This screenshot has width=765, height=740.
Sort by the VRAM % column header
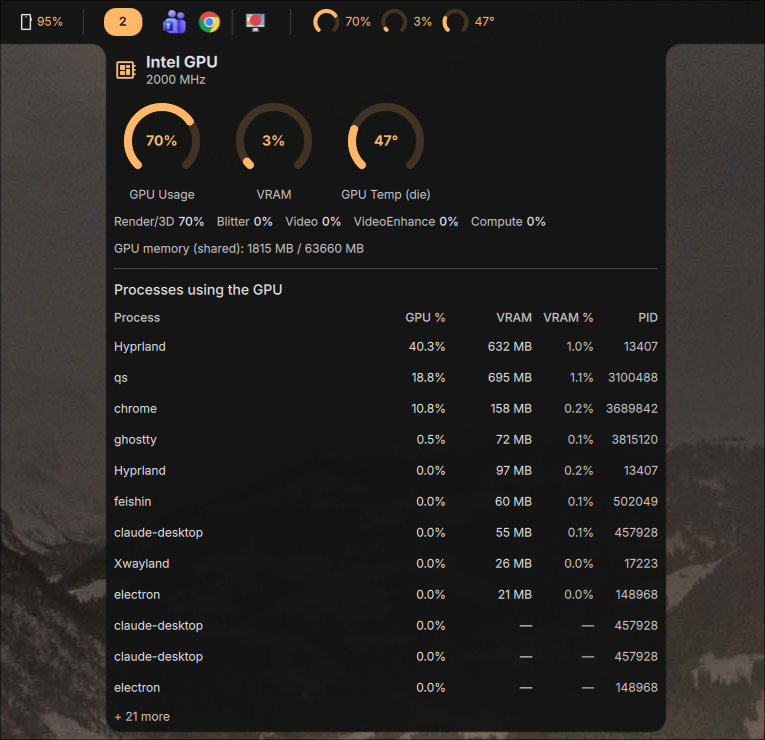pyautogui.click(x=568, y=318)
